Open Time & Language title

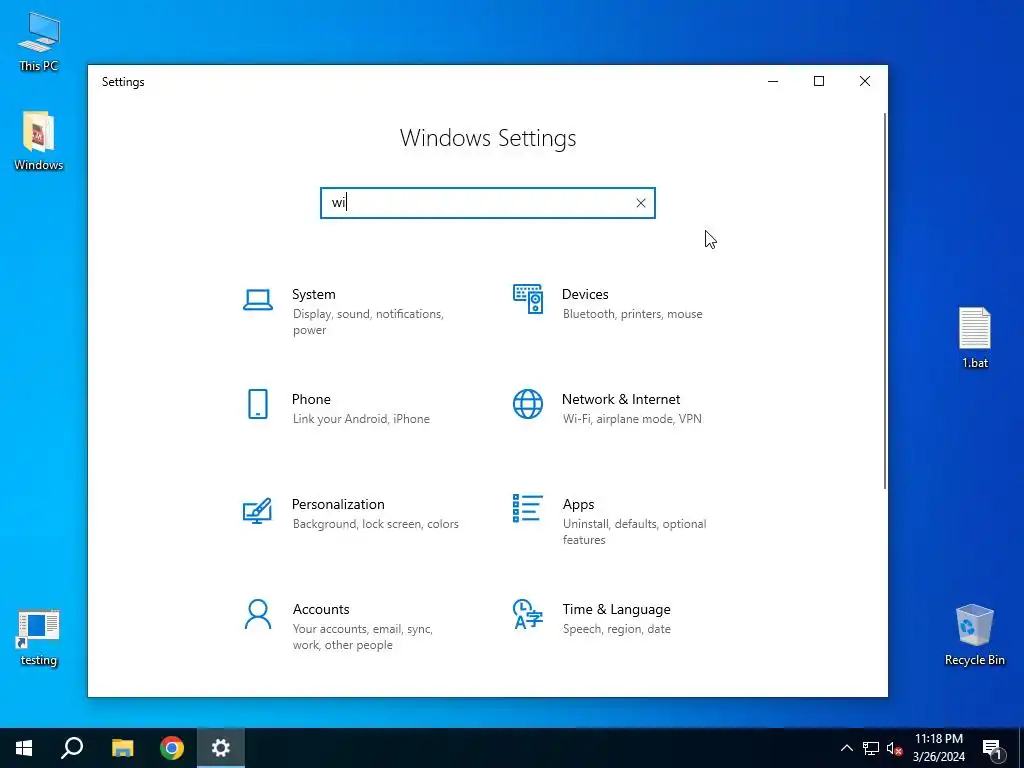coord(616,609)
